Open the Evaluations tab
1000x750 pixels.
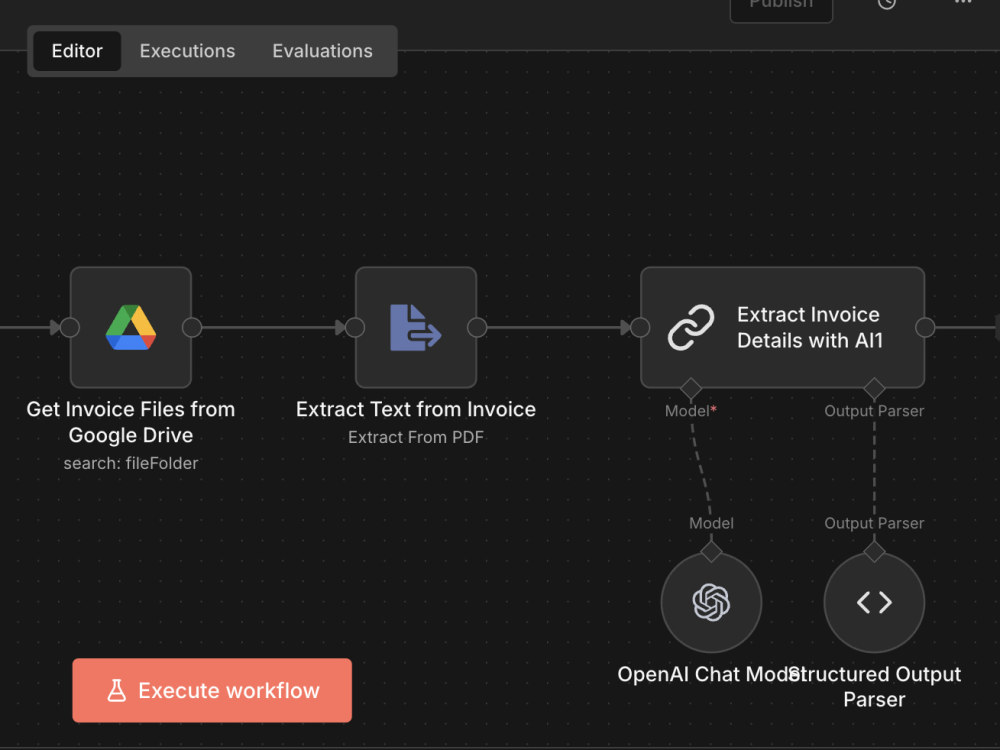coord(322,51)
